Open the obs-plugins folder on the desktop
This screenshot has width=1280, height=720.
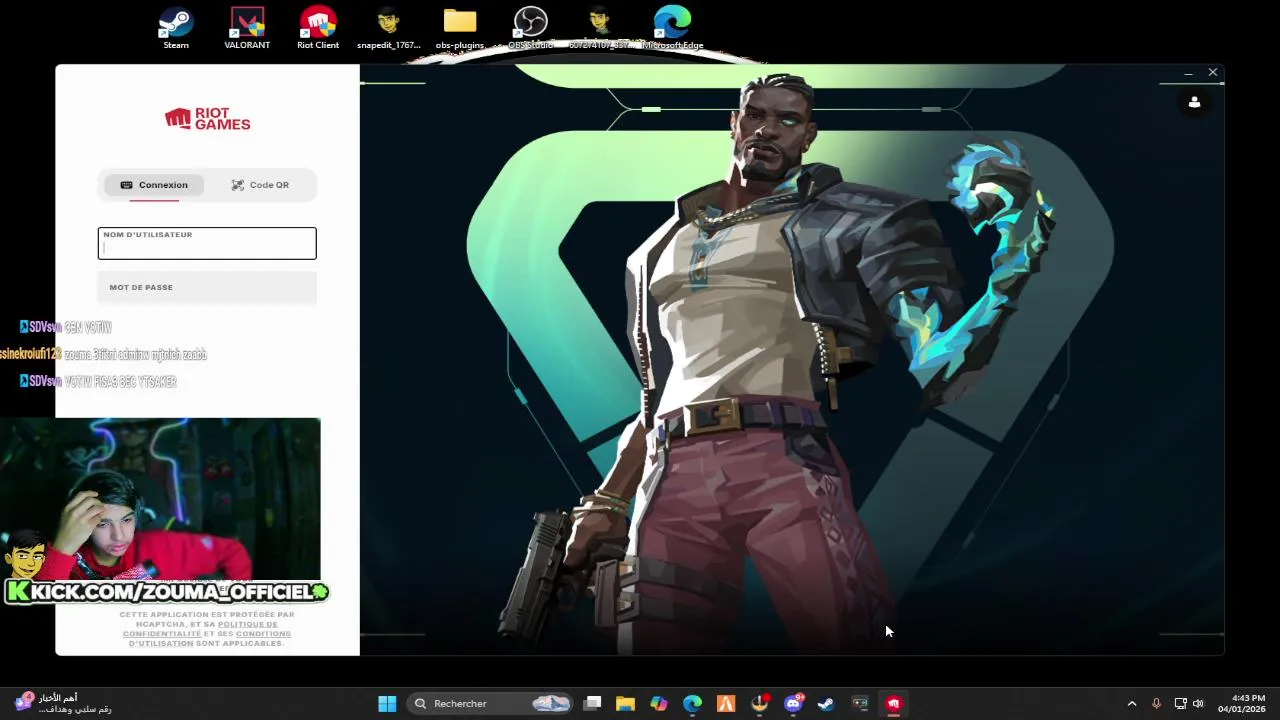point(460,28)
